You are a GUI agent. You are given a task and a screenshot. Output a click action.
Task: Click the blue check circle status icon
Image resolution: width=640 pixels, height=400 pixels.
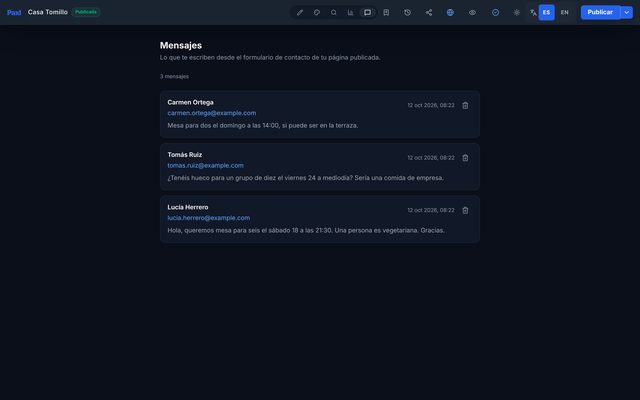pyautogui.click(x=495, y=12)
